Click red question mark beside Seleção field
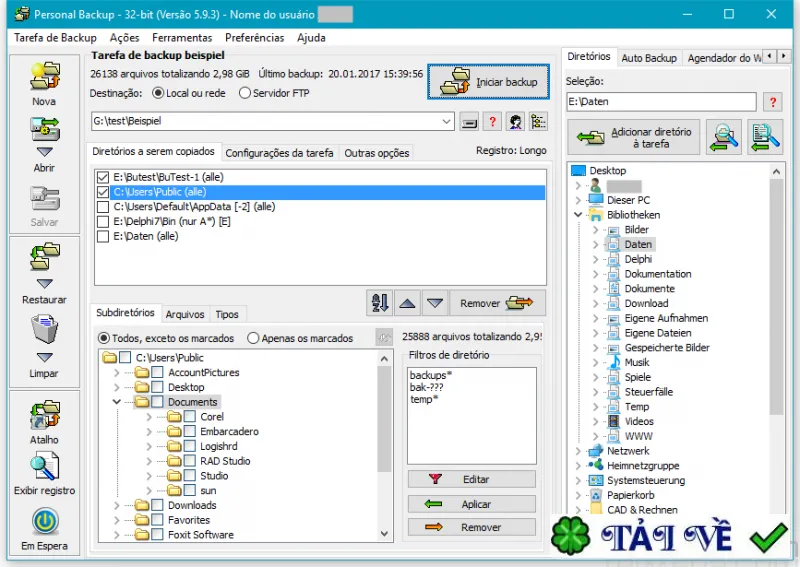 (x=773, y=102)
